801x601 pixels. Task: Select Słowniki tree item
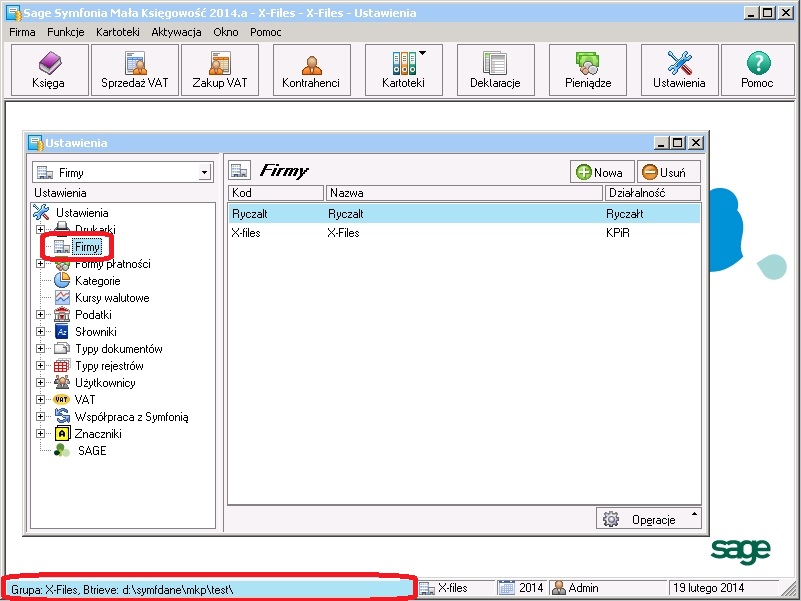coord(96,332)
